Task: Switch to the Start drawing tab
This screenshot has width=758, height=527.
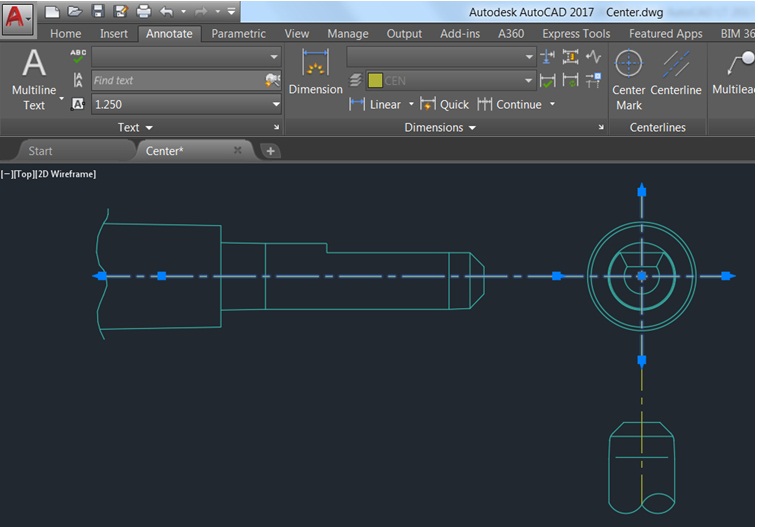Action: (x=40, y=151)
